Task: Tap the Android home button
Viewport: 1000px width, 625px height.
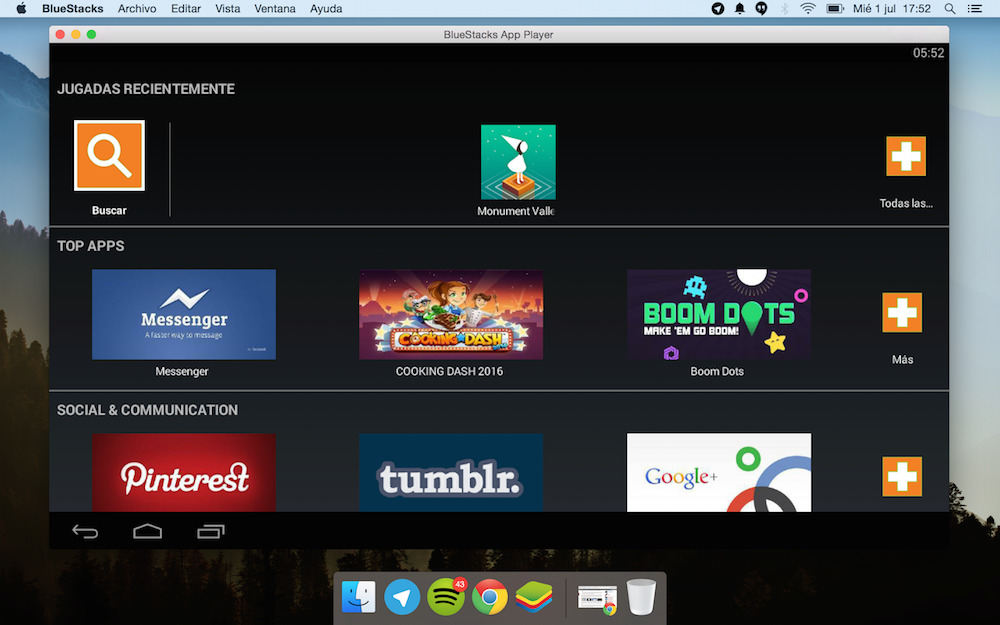Action: click(147, 531)
